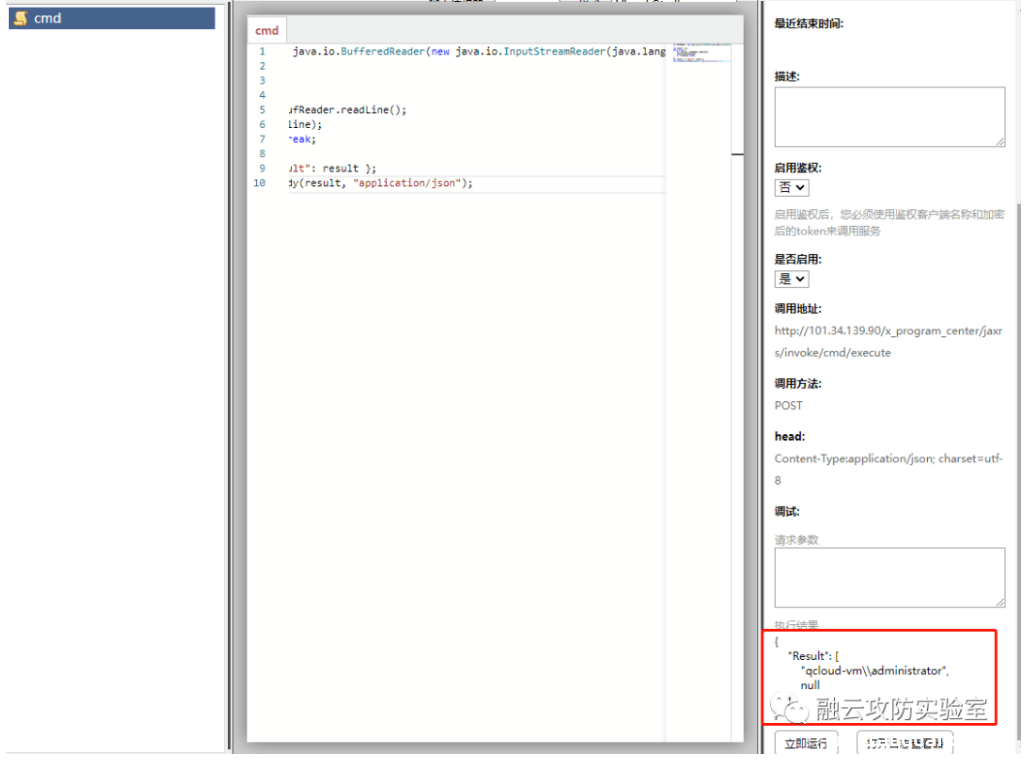Switch to the cmd editor tab
This screenshot has width=1024, height=761.
(x=266, y=31)
